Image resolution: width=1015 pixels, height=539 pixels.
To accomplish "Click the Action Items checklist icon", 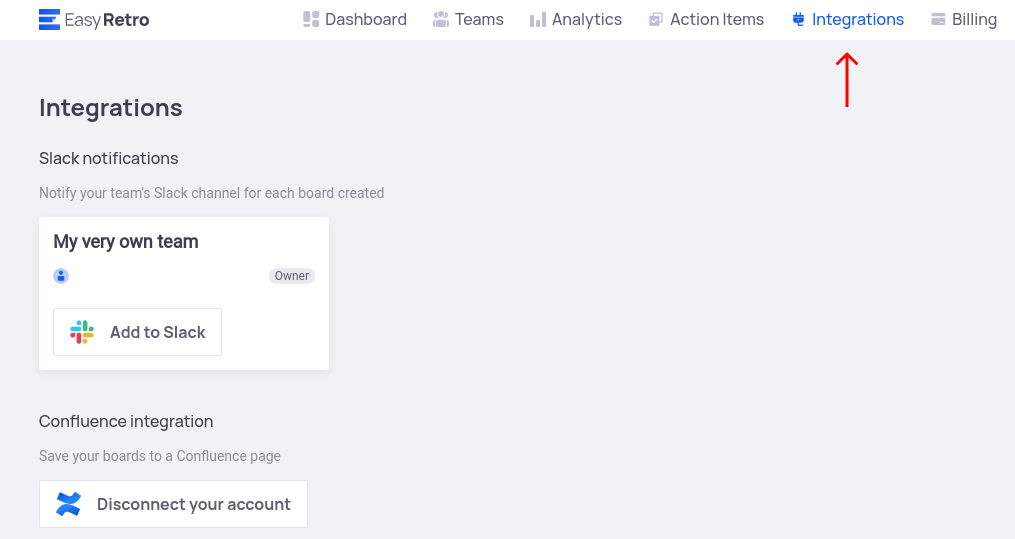I will point(656,19).
